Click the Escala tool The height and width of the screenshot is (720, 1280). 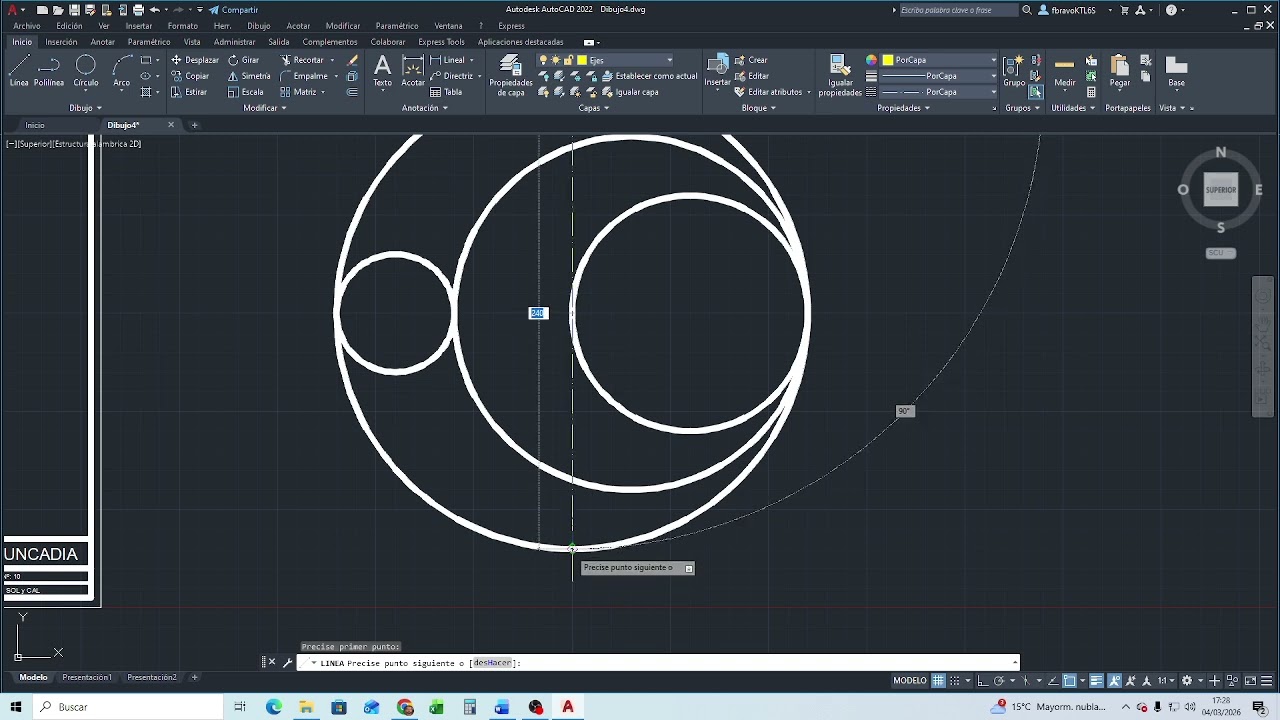click(x=245, y=92)
